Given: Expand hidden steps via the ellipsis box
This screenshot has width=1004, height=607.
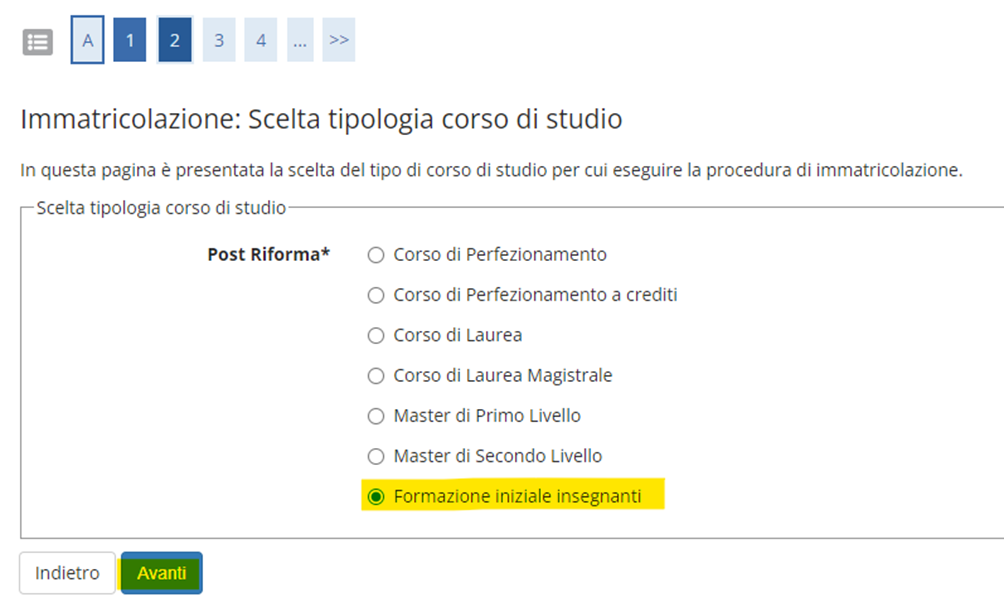Looking at the screenshot, I should (300, 40).
